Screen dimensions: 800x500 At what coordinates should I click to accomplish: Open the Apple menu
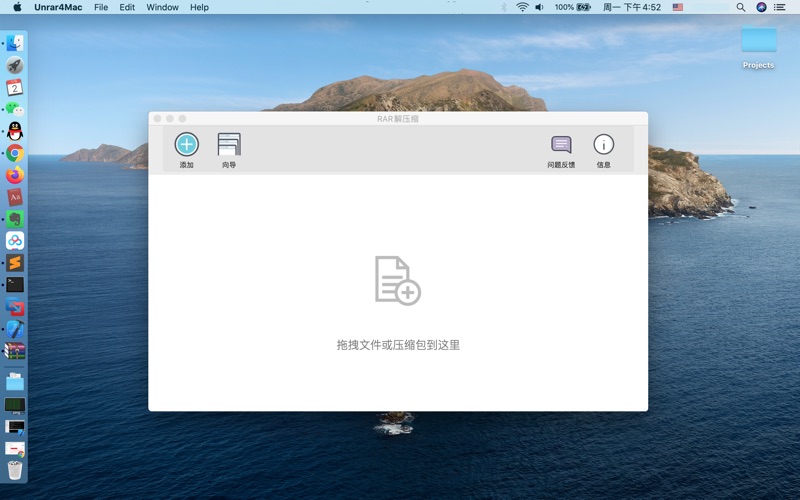[17, 7]
